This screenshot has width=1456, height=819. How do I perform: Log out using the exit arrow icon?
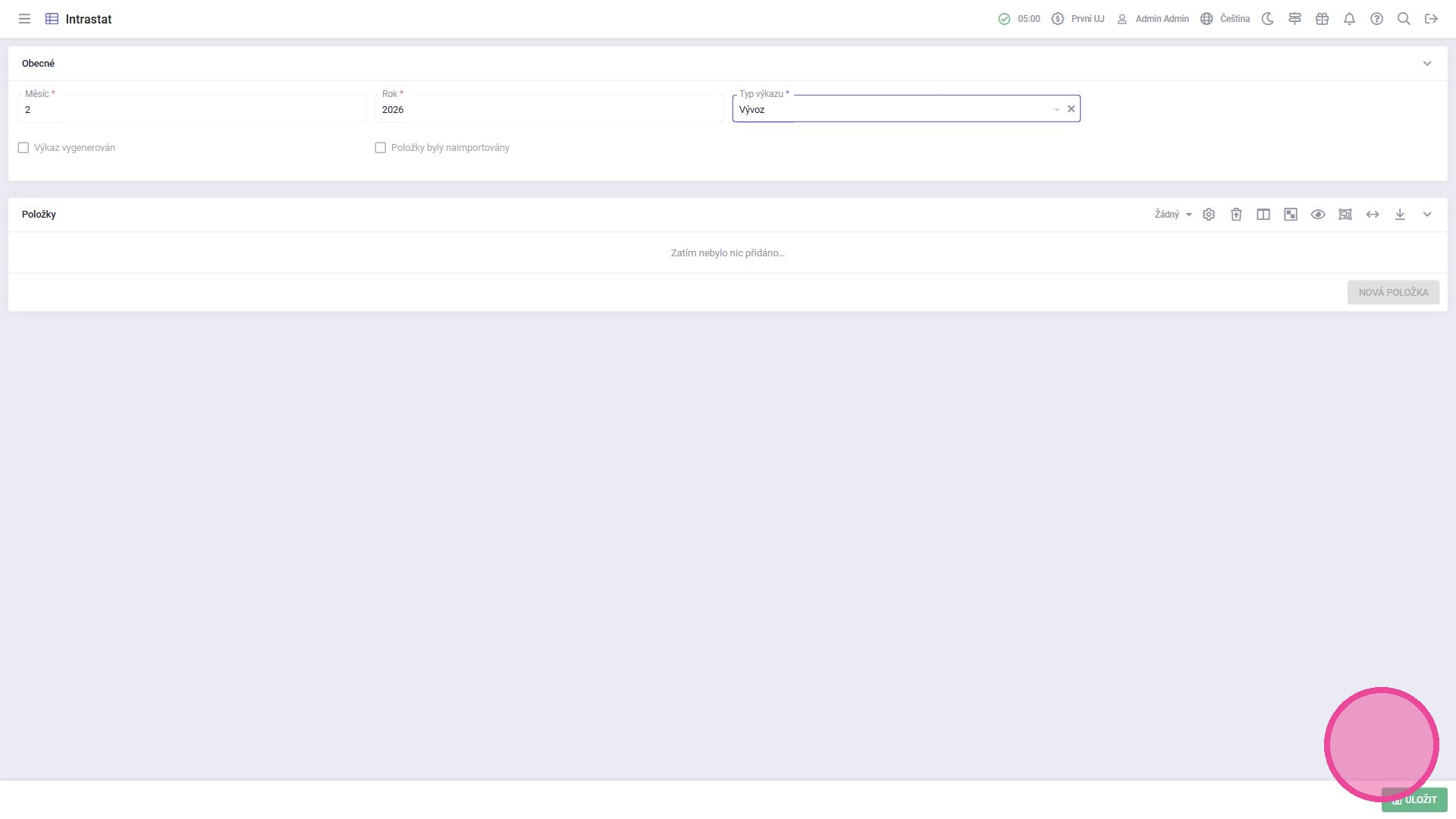(1431, 19)
